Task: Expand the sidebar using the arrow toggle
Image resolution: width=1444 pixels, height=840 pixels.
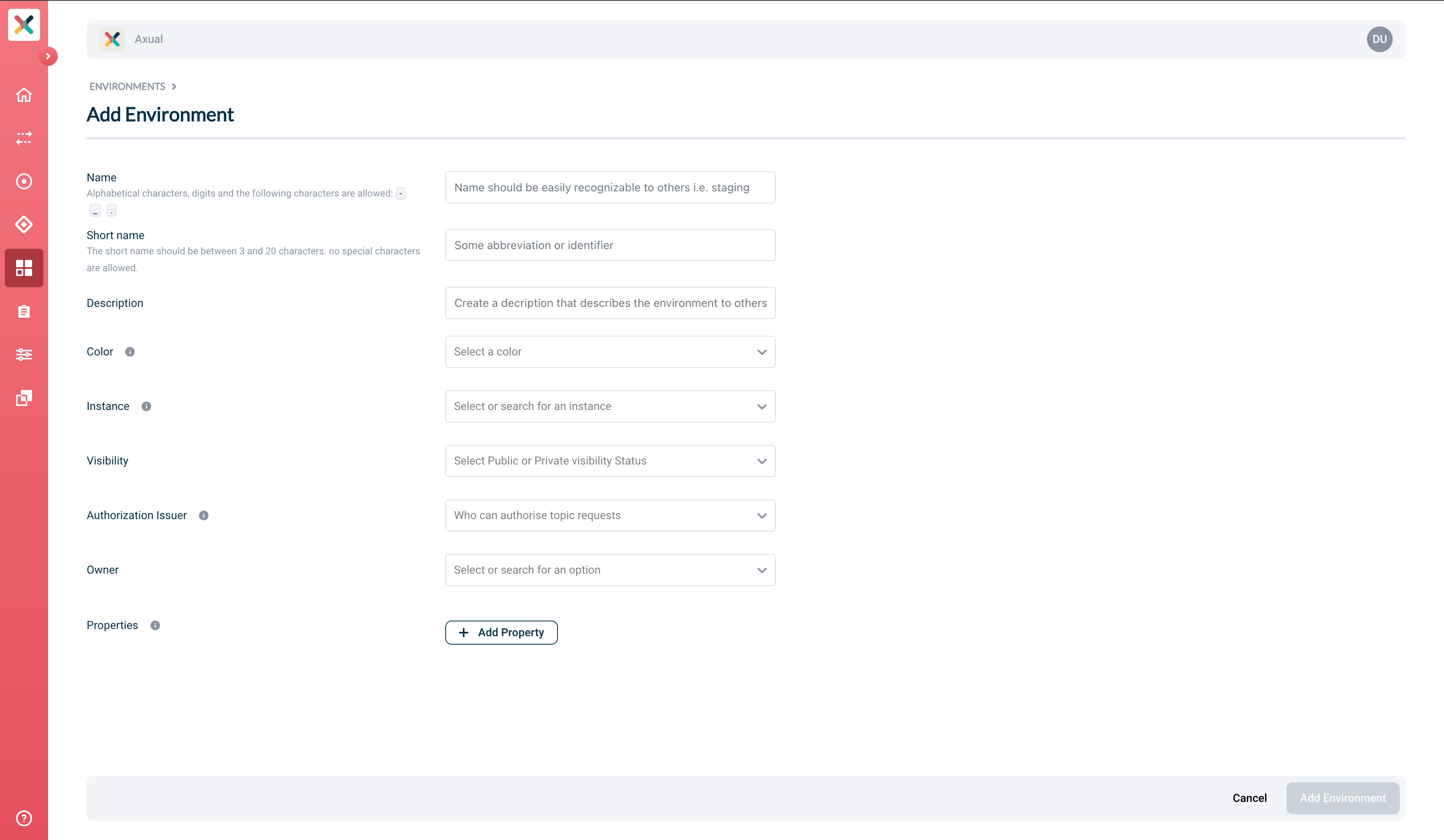Action: (48, 56)
